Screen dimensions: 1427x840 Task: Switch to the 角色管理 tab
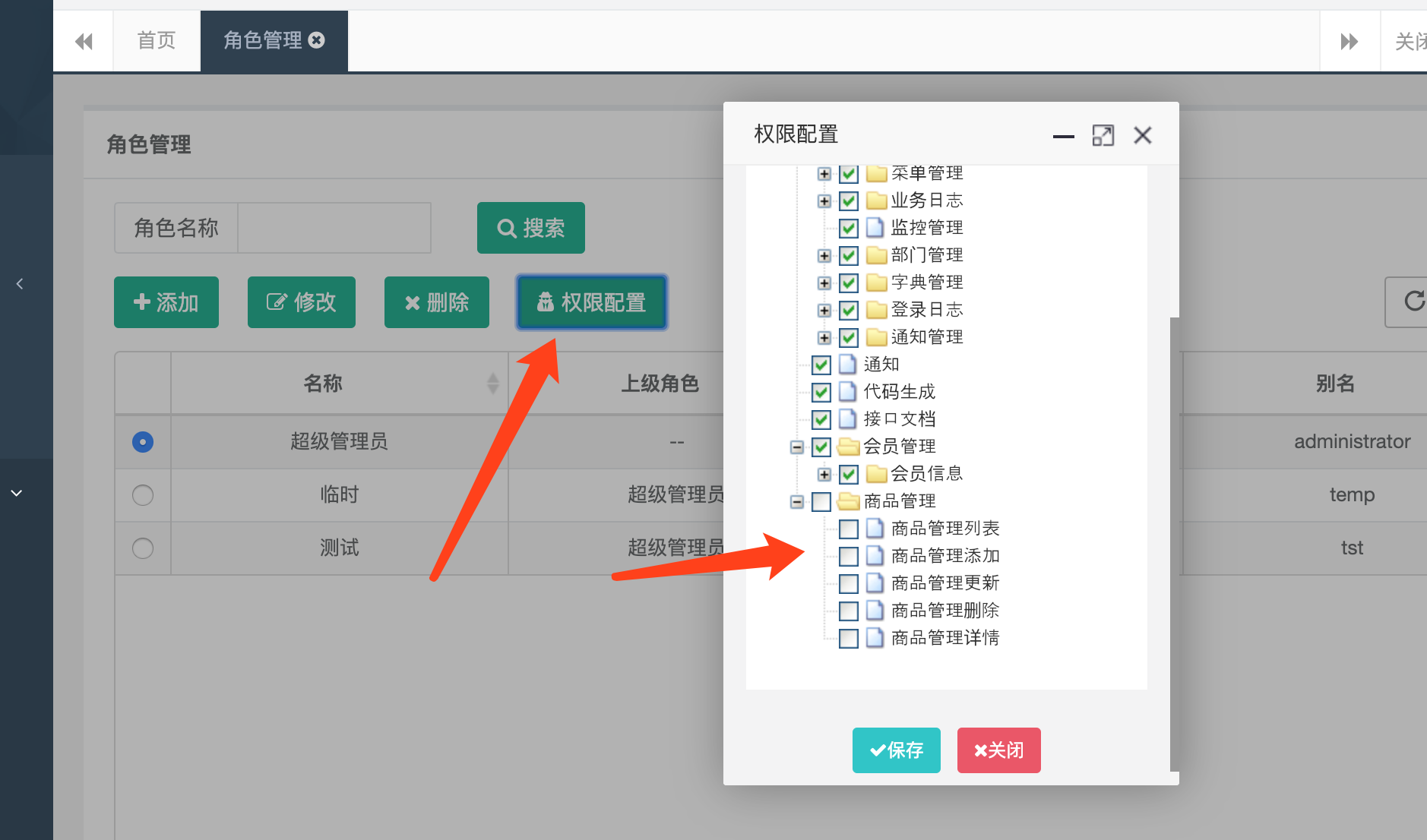point(263,40)
